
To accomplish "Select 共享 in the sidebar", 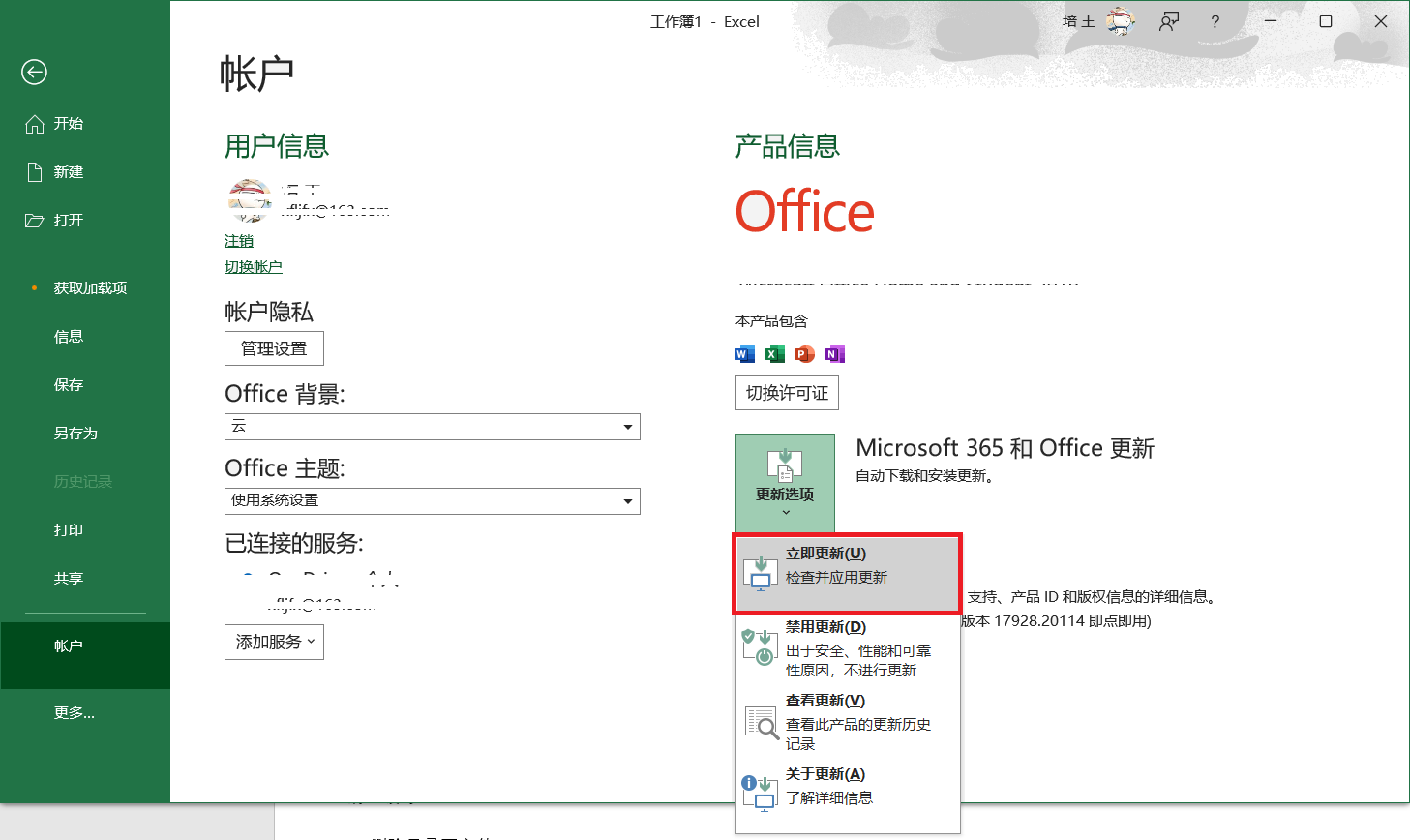I will pyautogui.click(x=85, y=579).
